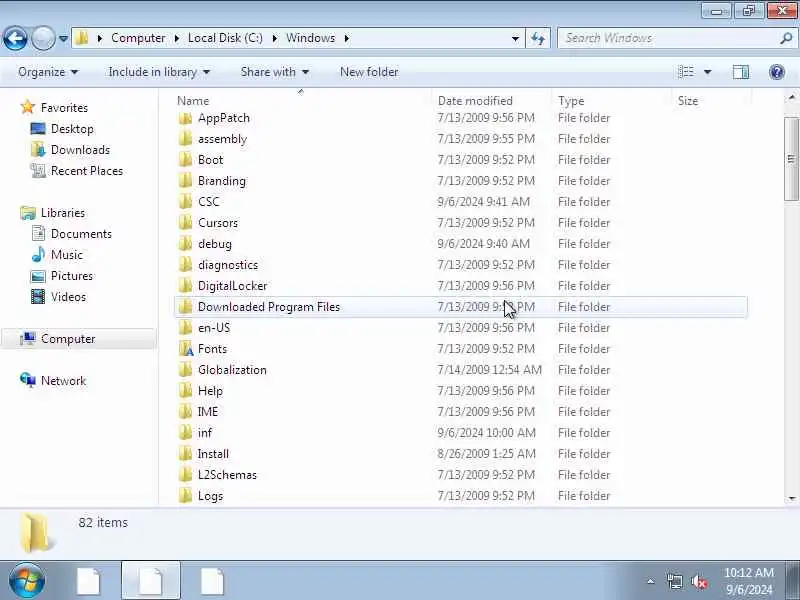Select the debug folder icon
The height and width of the screenshot is (600, 800).
186,244
